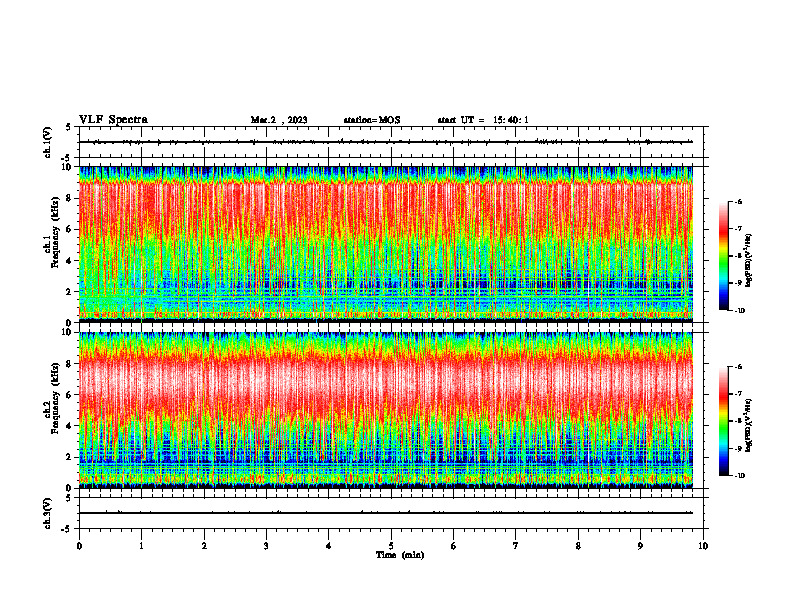Select the "start UT = 15:40: 1" text

click(483, 120)
